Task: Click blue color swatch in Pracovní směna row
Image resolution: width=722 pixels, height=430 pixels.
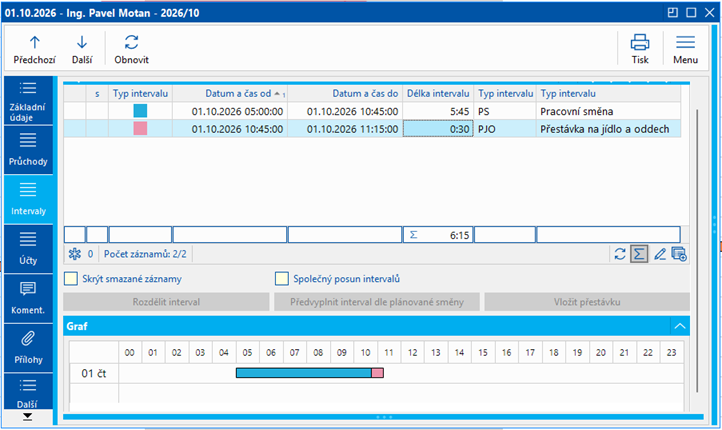Action: [140, 111]
